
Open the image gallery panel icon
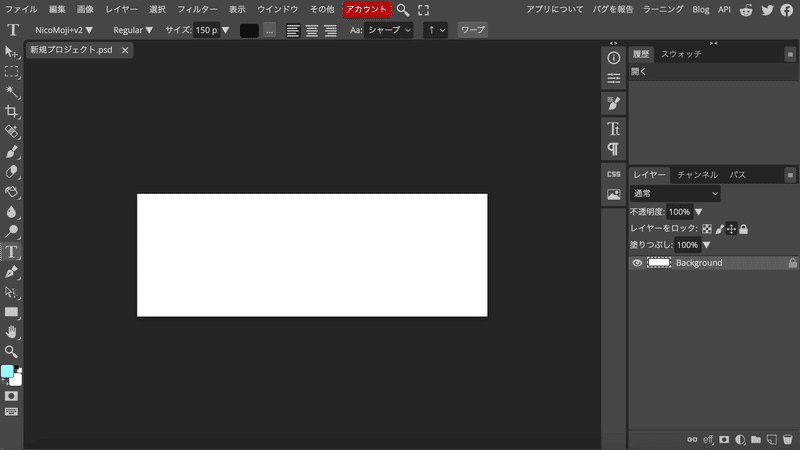[614, 194]
